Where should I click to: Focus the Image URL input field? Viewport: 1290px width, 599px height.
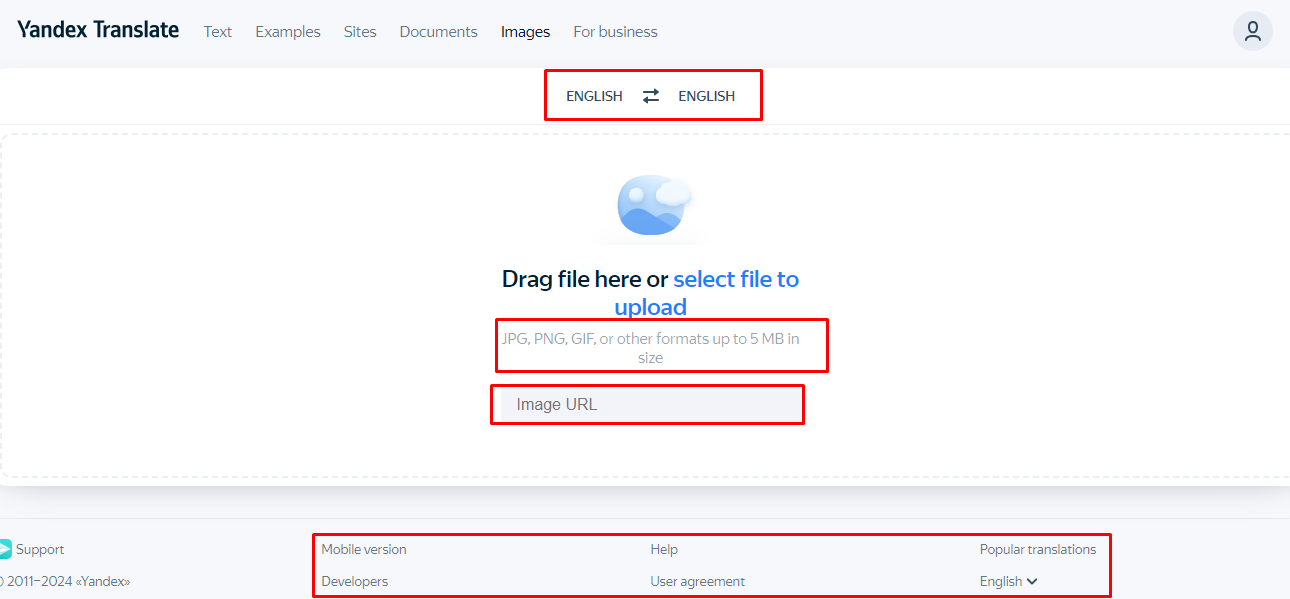pyautogui.click(x=650, y=405)
